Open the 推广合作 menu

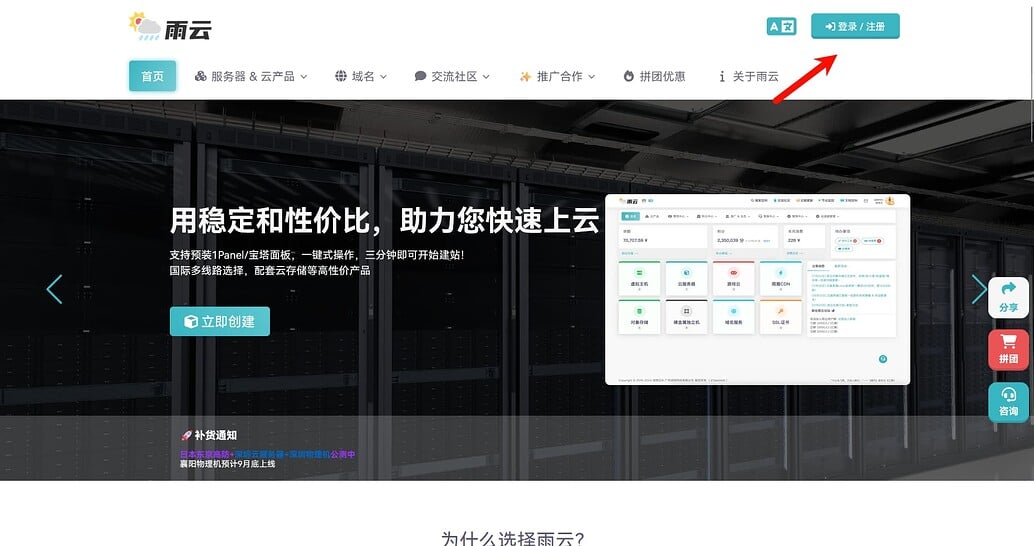pyautogui.click(x=558, y=76)
